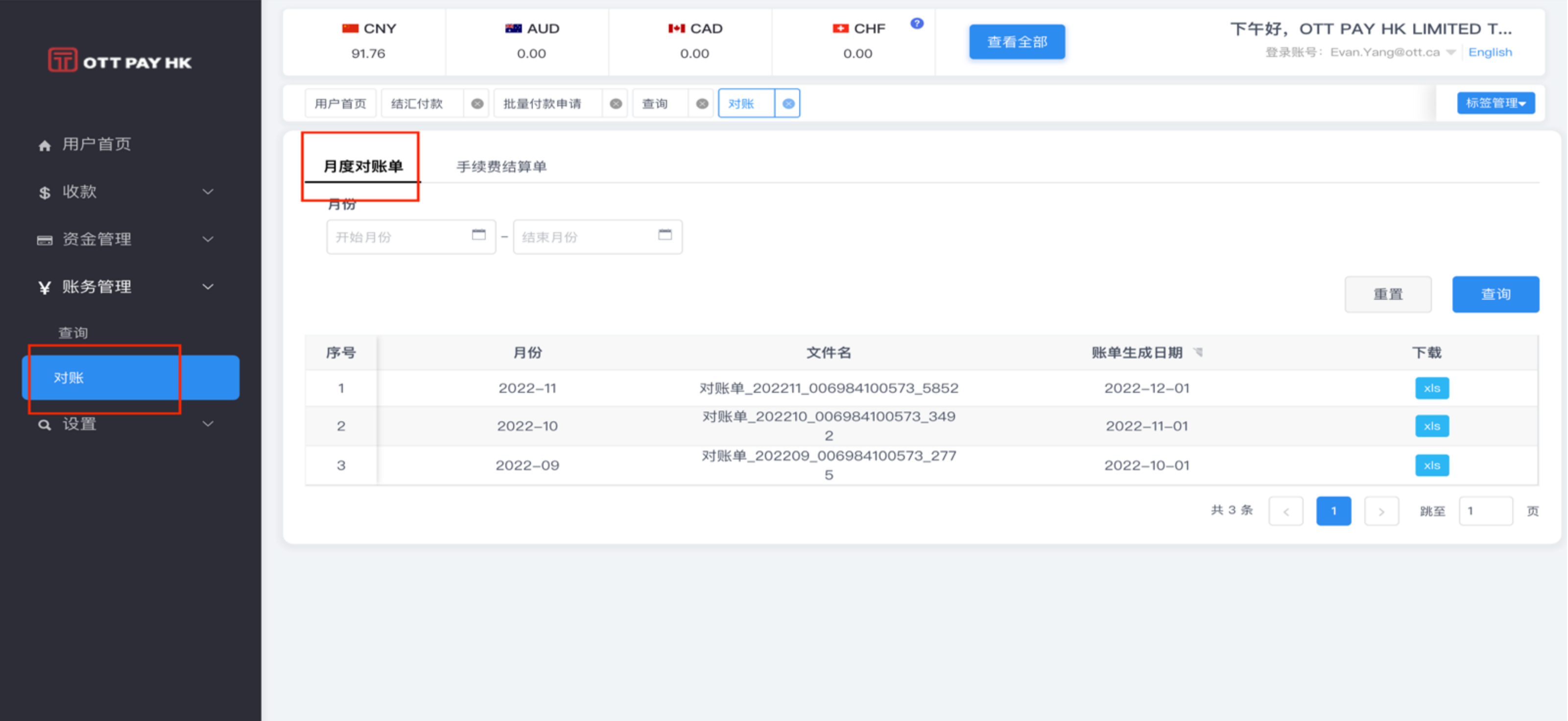Download xls for 2022-10 statement
Viewport: 1568px width, 721px height.
click(1432, 426)
